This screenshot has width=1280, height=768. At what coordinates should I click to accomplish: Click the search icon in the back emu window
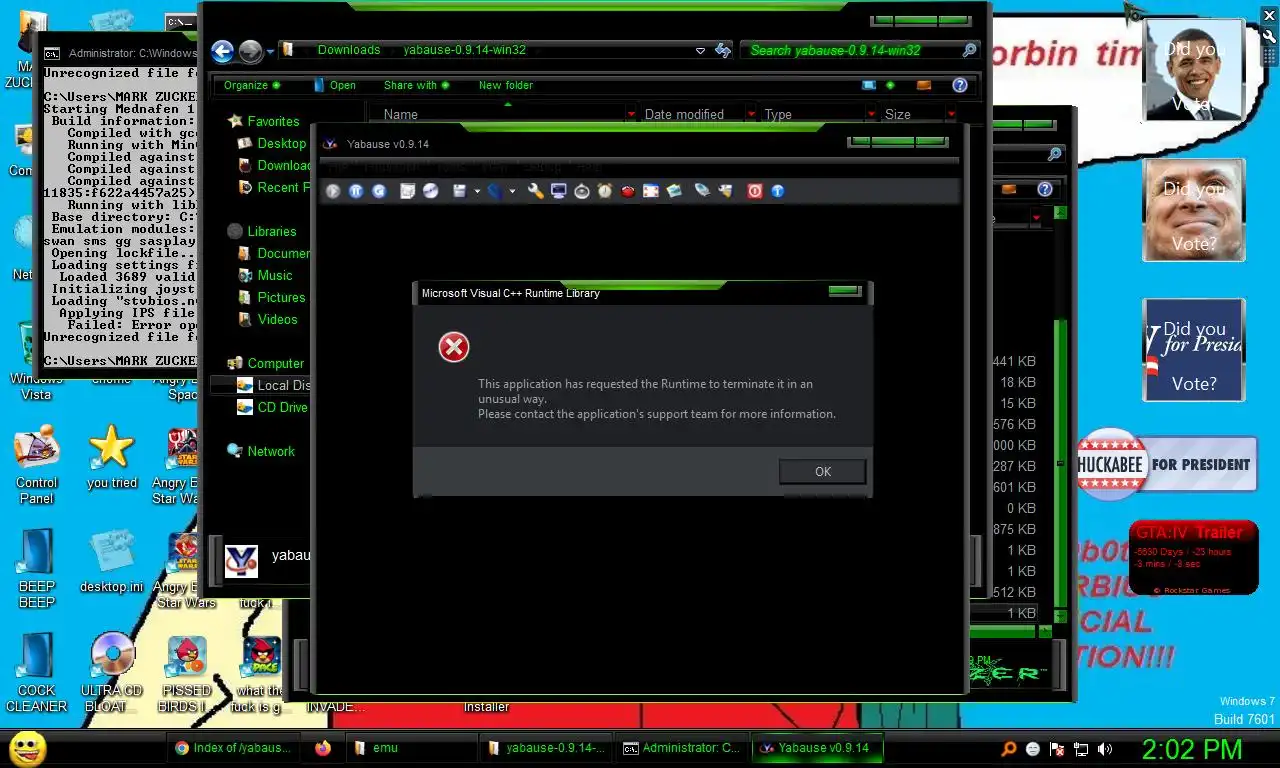coord(1054,155)
